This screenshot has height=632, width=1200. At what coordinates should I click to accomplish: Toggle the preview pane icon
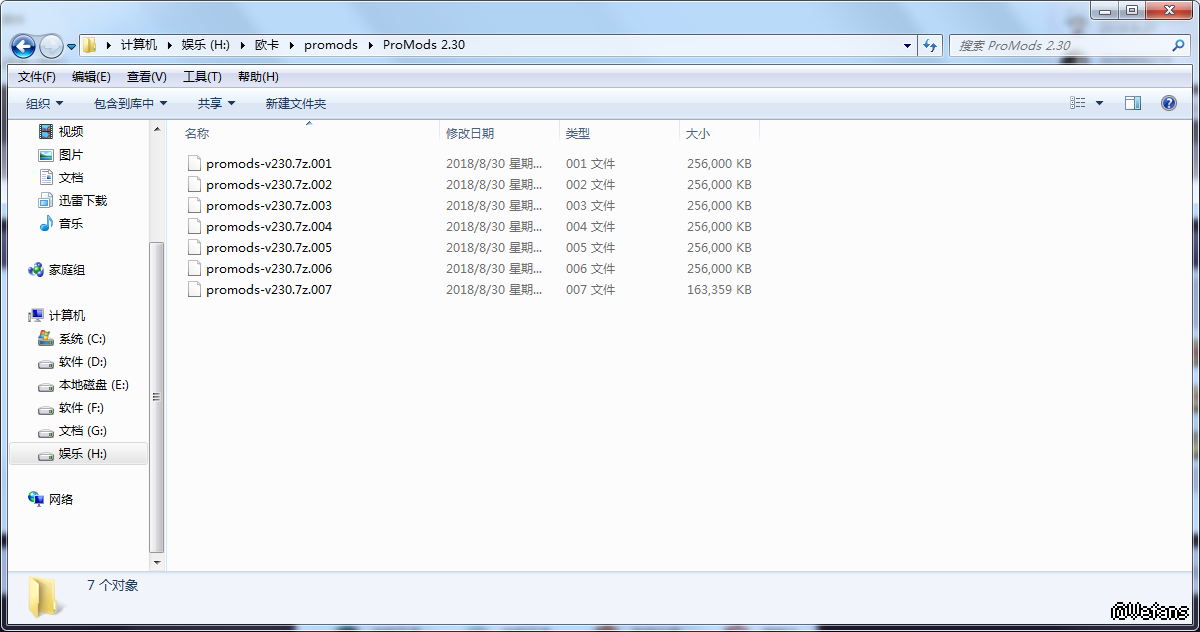click(x=1133, y=103)
